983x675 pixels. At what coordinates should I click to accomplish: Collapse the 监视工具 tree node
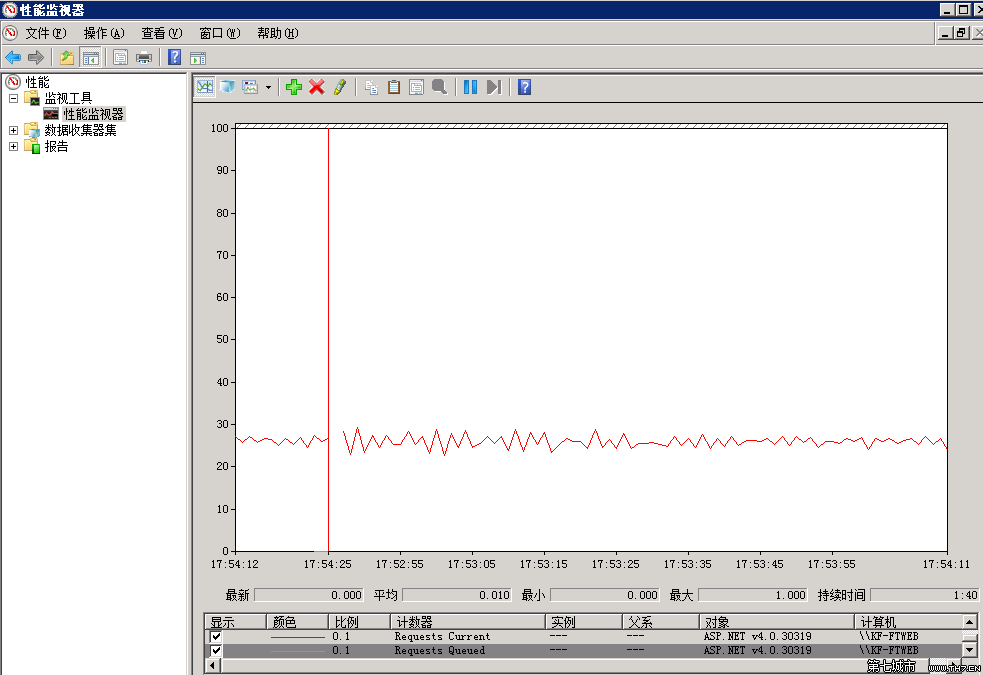(13, 98)
